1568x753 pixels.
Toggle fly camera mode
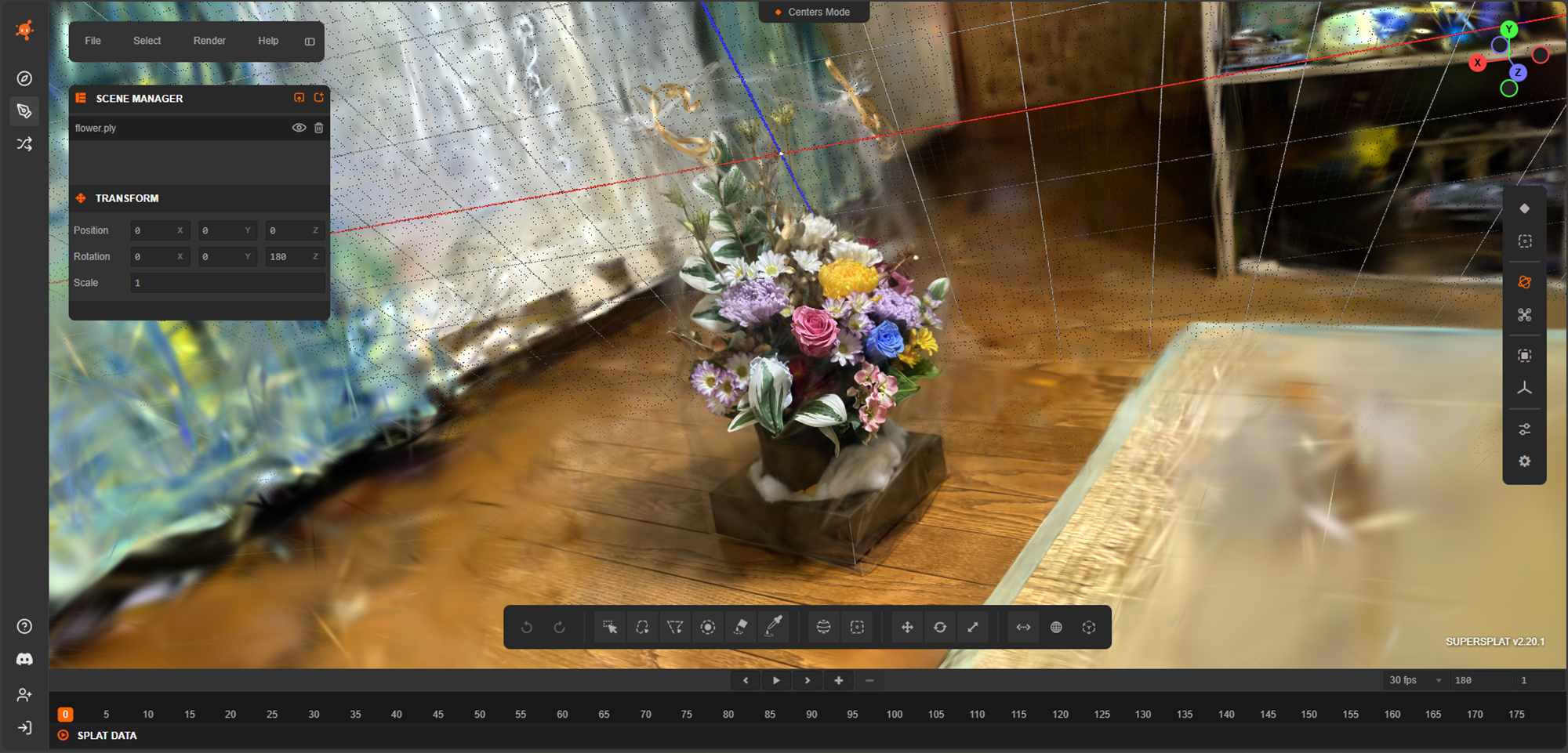pos(1524,315)
